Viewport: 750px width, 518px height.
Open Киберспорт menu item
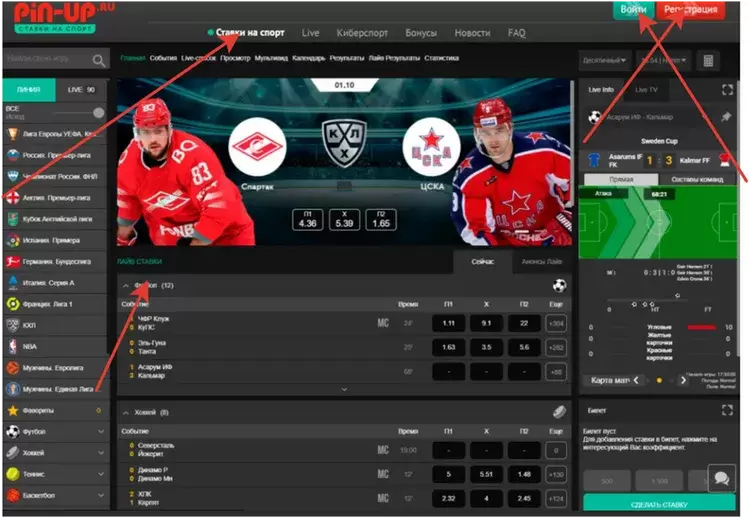(362, 33)
